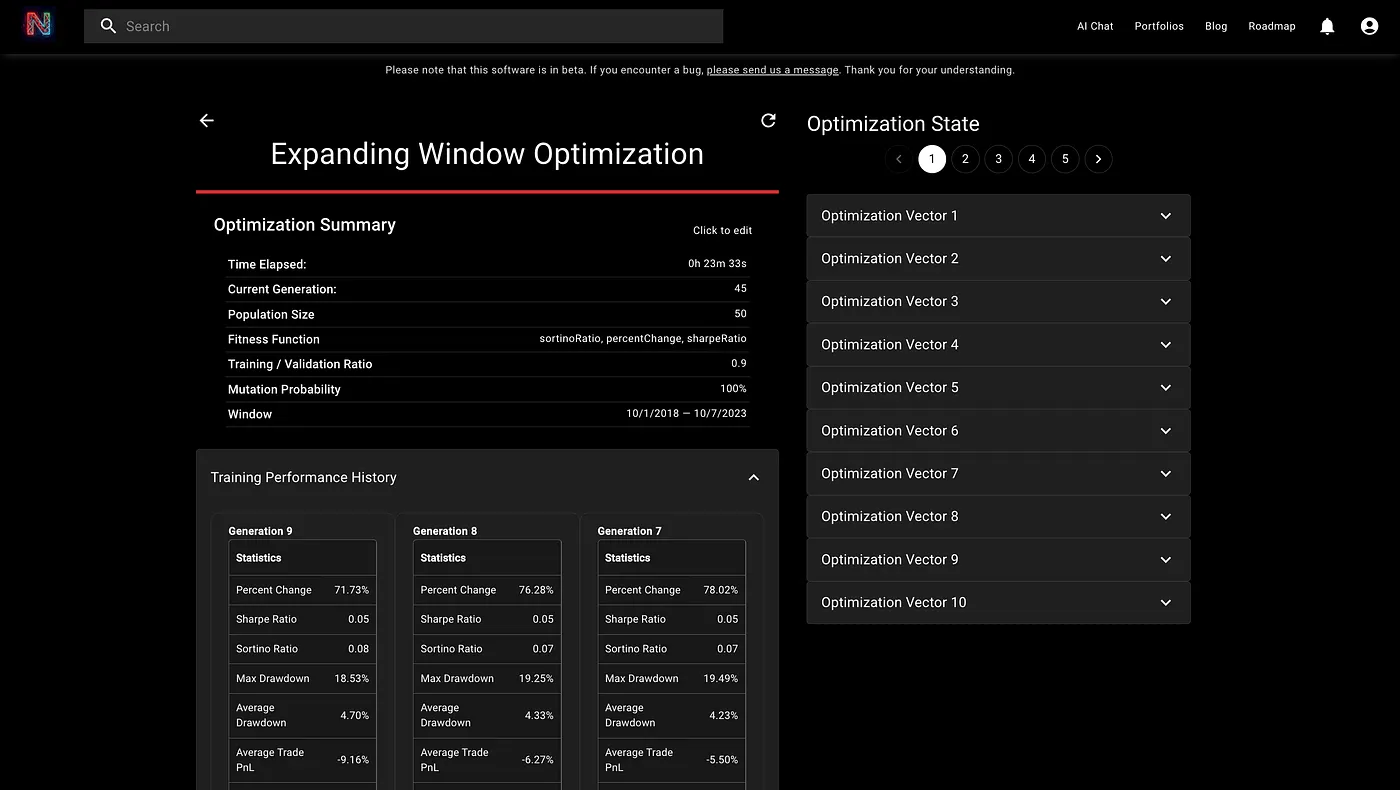Click the Current Generation value 45
This screenshot has height=790, width=1400.
point(740,288)
